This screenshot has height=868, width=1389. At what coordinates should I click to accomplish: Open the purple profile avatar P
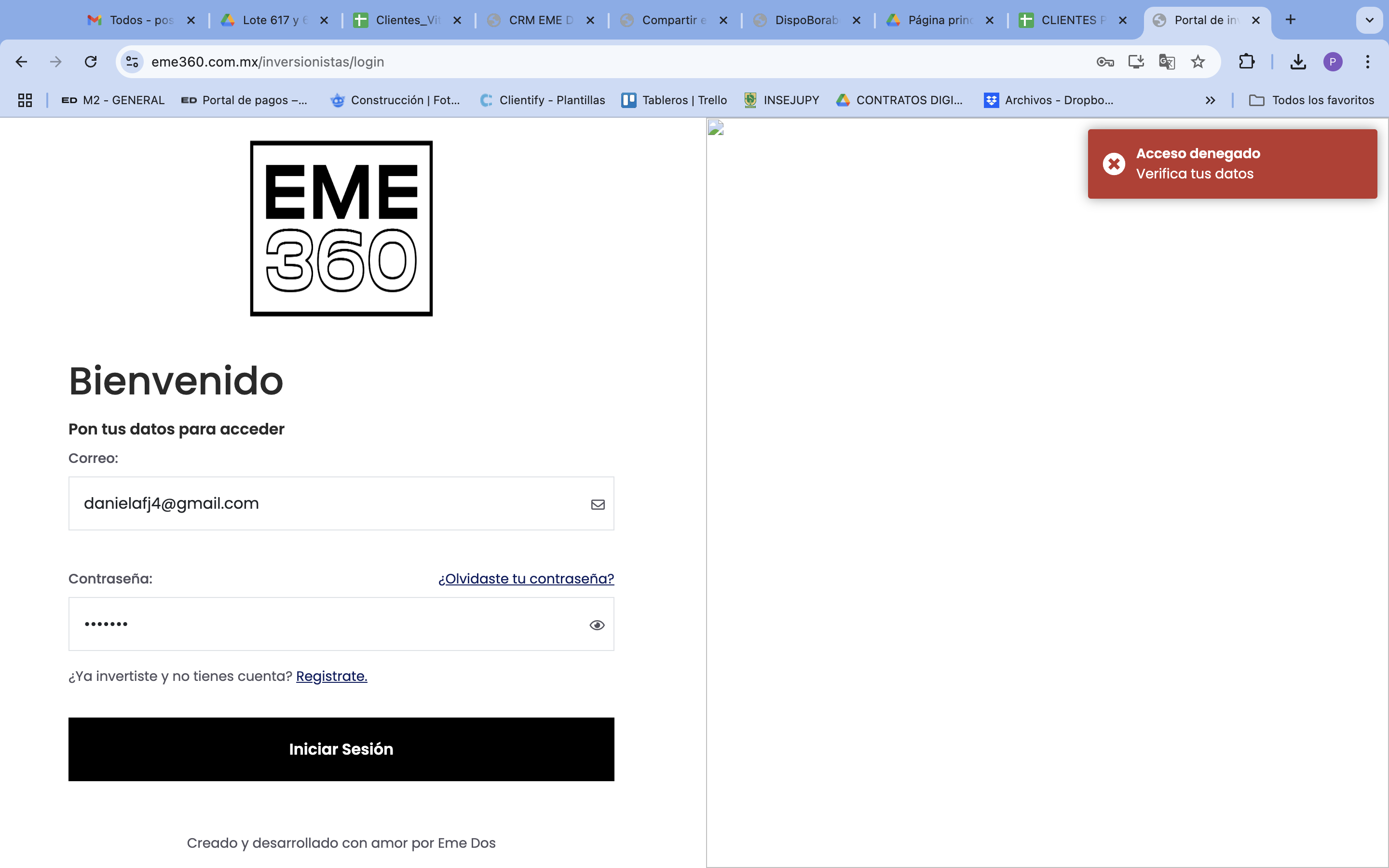click(x=1332, y=61)
